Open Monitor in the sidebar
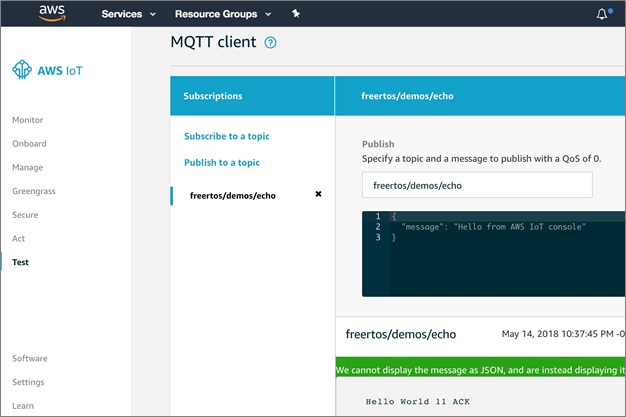Viewport: 626px width, 417px height. click(x=28, y=120)
